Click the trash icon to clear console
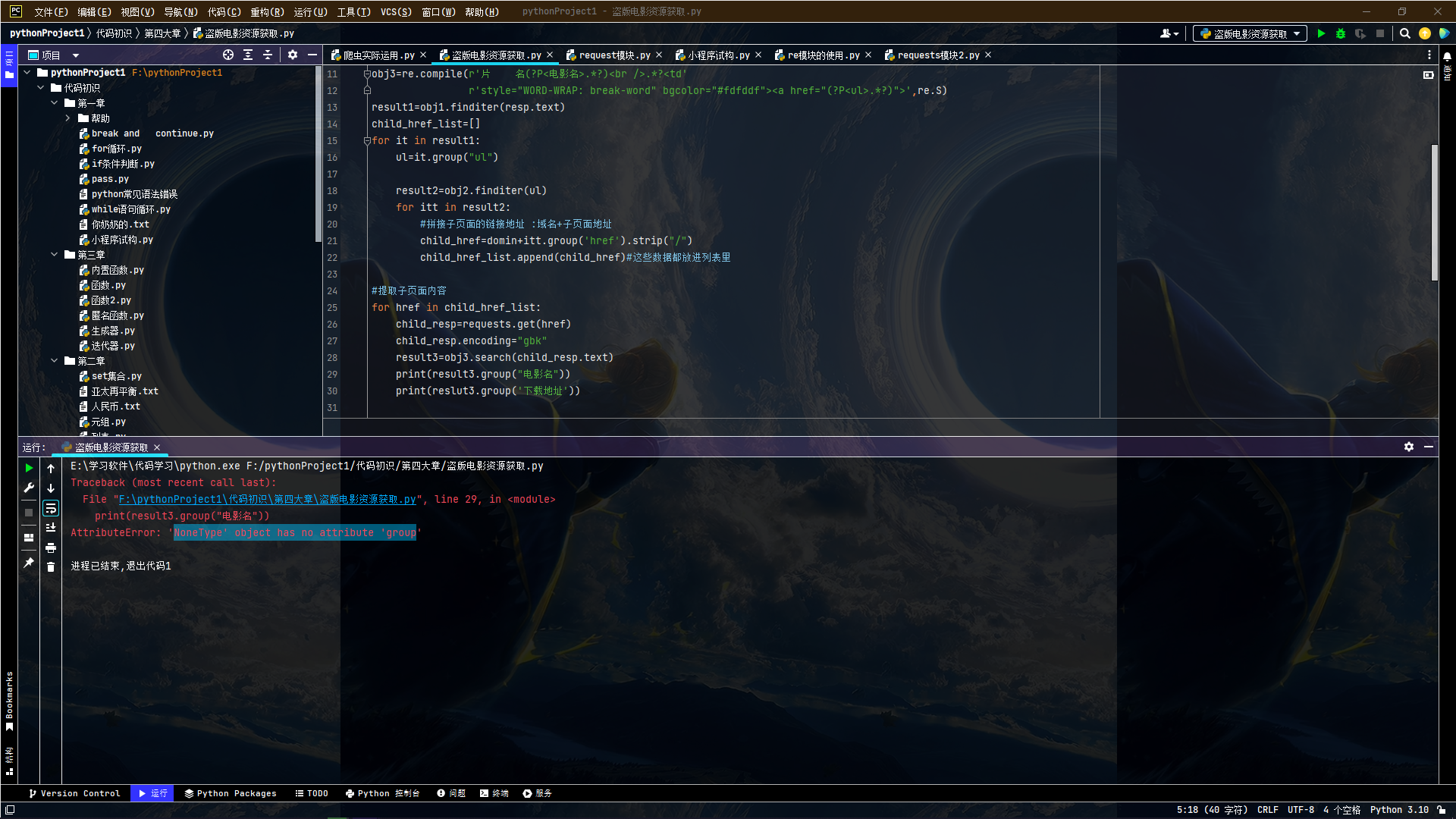Screen dimensions: 1456x819 (x=51, y=567)
